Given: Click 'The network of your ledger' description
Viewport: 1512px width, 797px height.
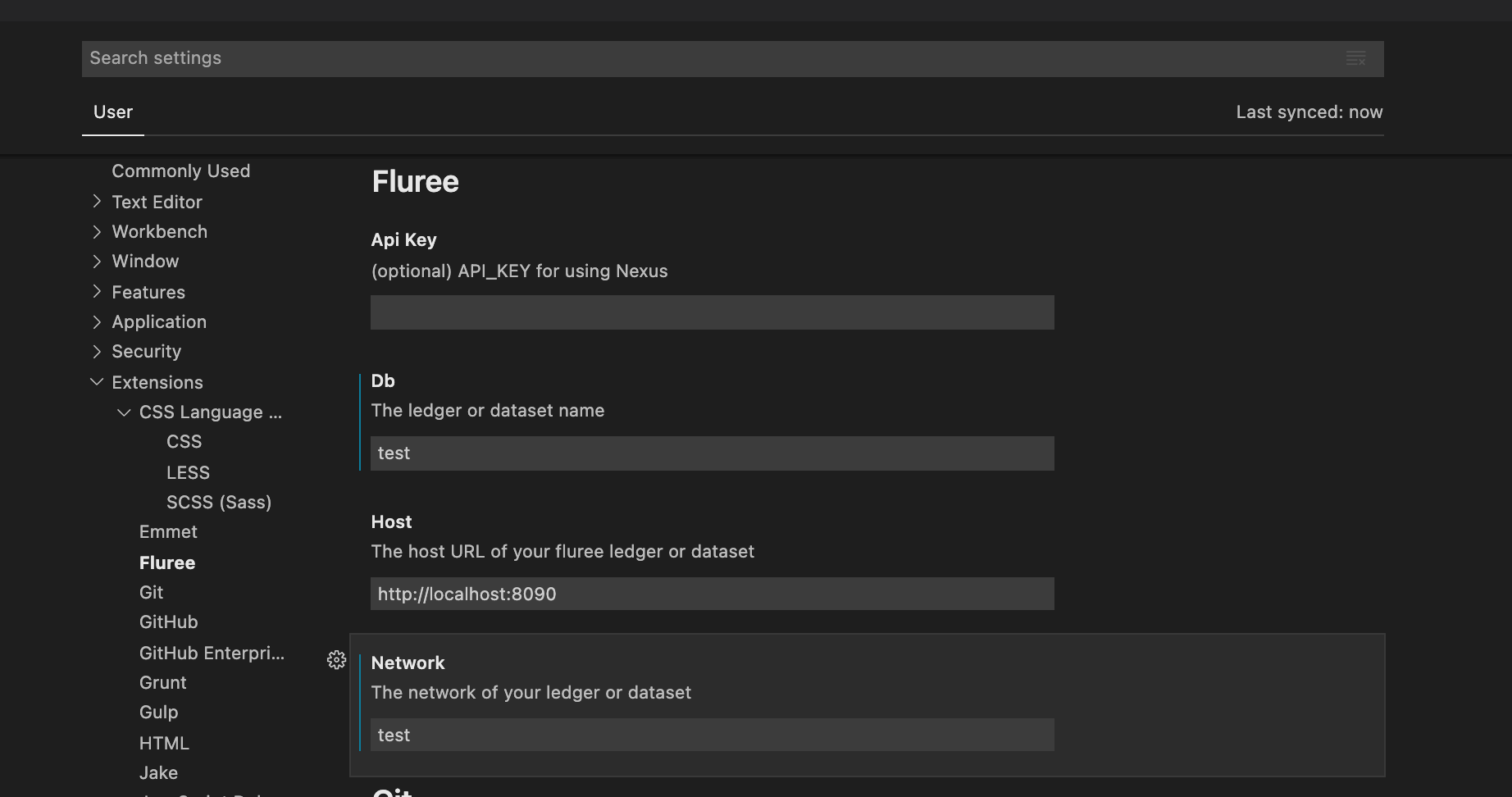Looking at the screenshot, I should click(531, 693).
